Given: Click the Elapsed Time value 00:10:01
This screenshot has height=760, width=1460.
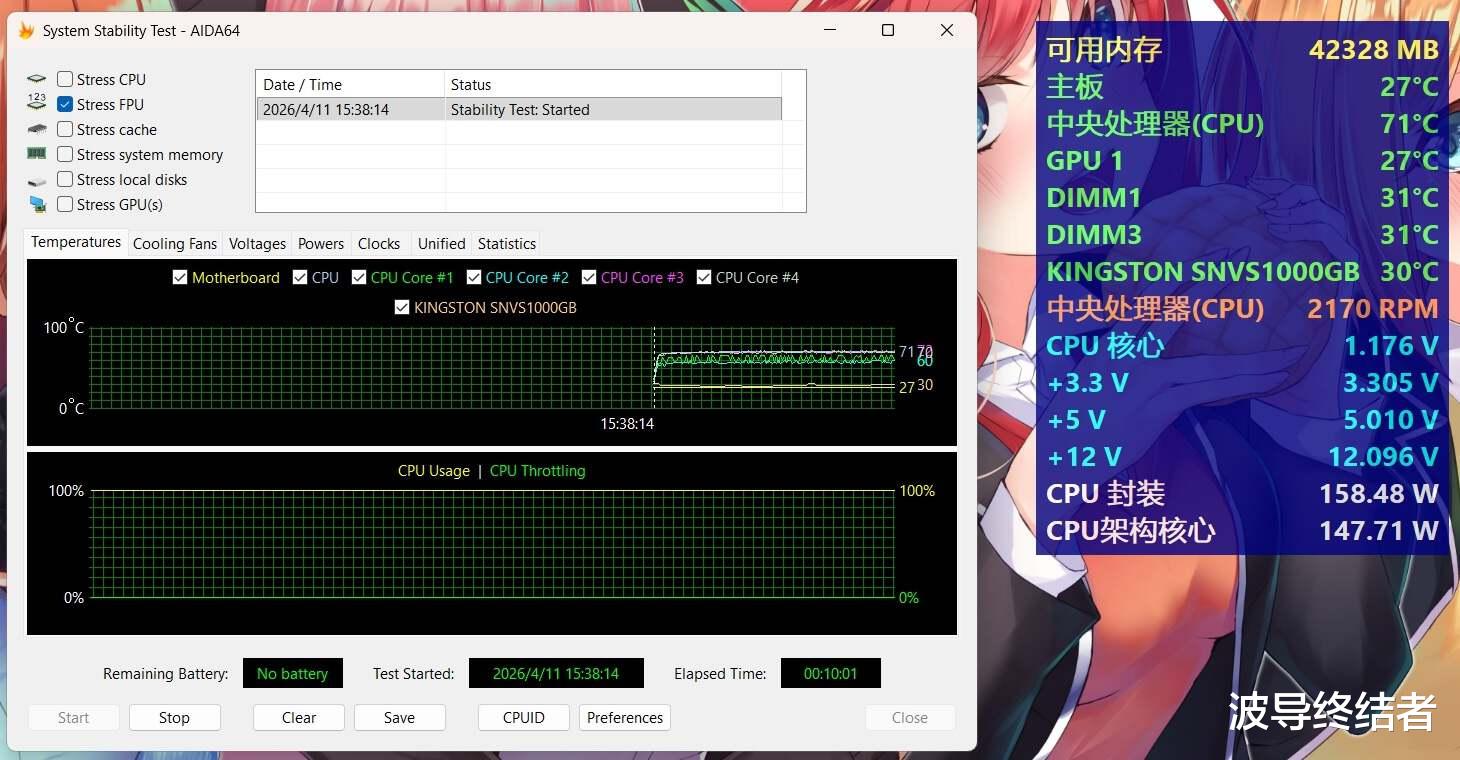Looking at the screenshot, I should coord(831,673).
